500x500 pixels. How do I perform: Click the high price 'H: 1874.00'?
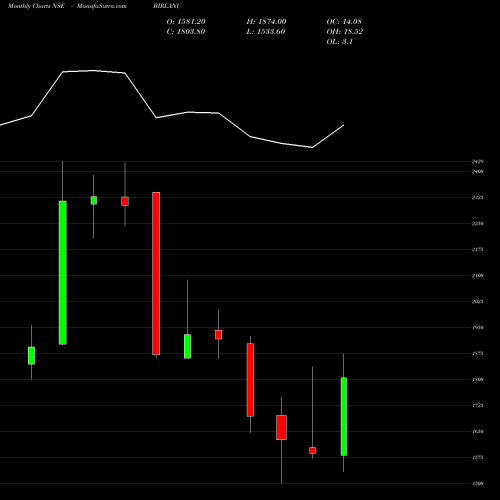pos(266,22)
